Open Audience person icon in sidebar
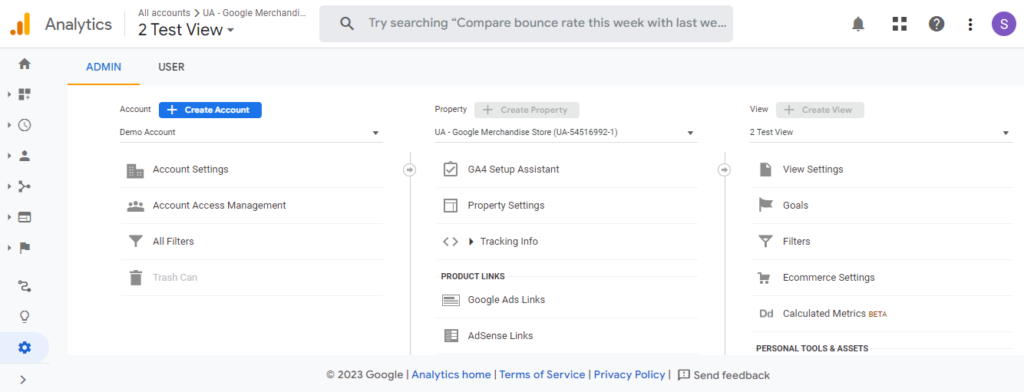 (24, 156)
